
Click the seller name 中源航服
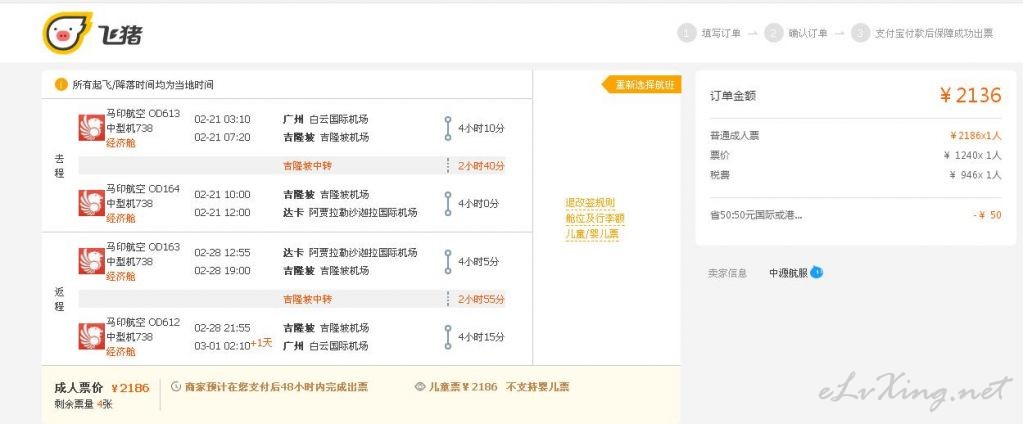pyautogui.click(x=788, y=273)
